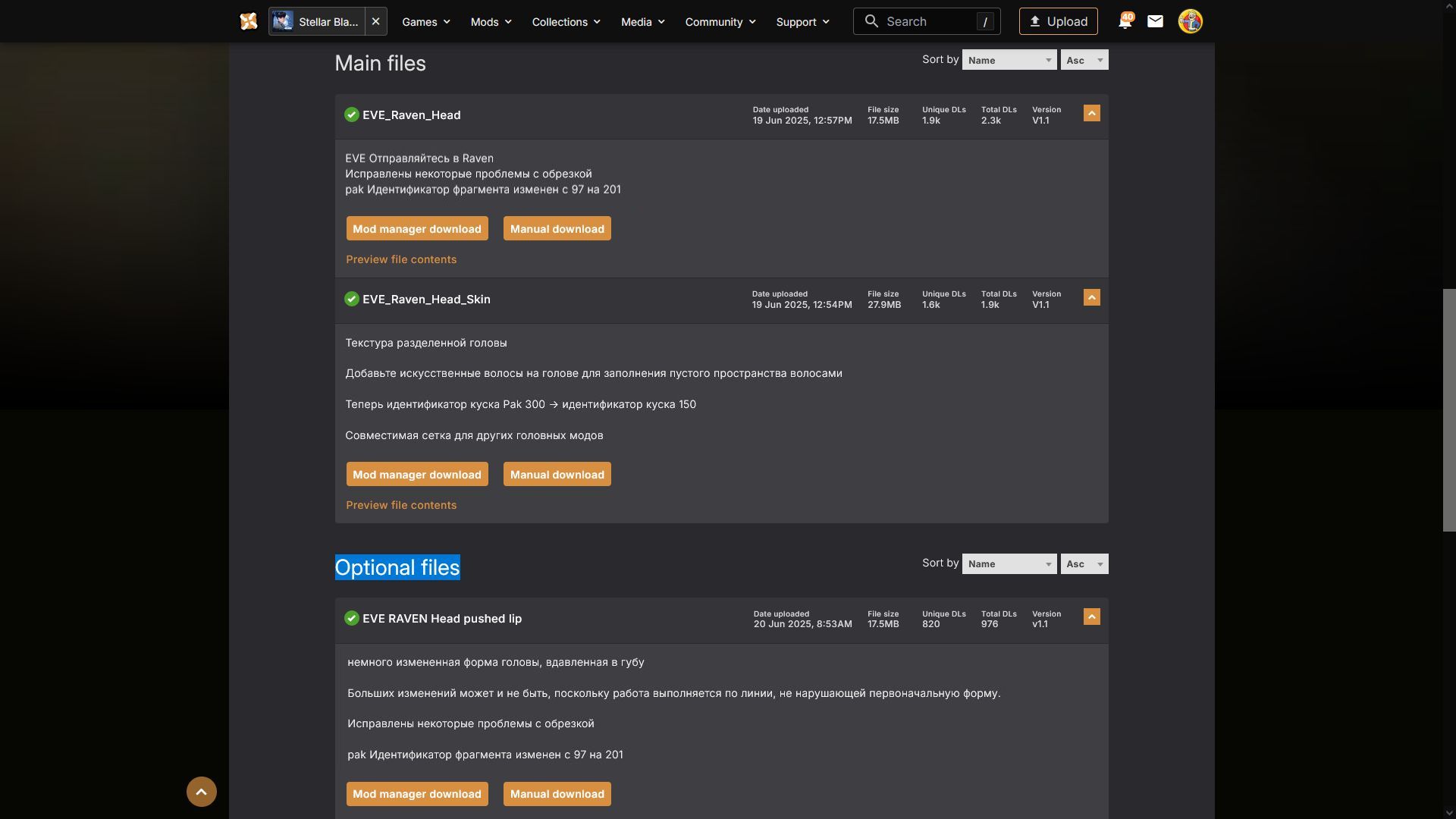Click the EVE RAVEN Head pushed lip title

coord(442,618)
